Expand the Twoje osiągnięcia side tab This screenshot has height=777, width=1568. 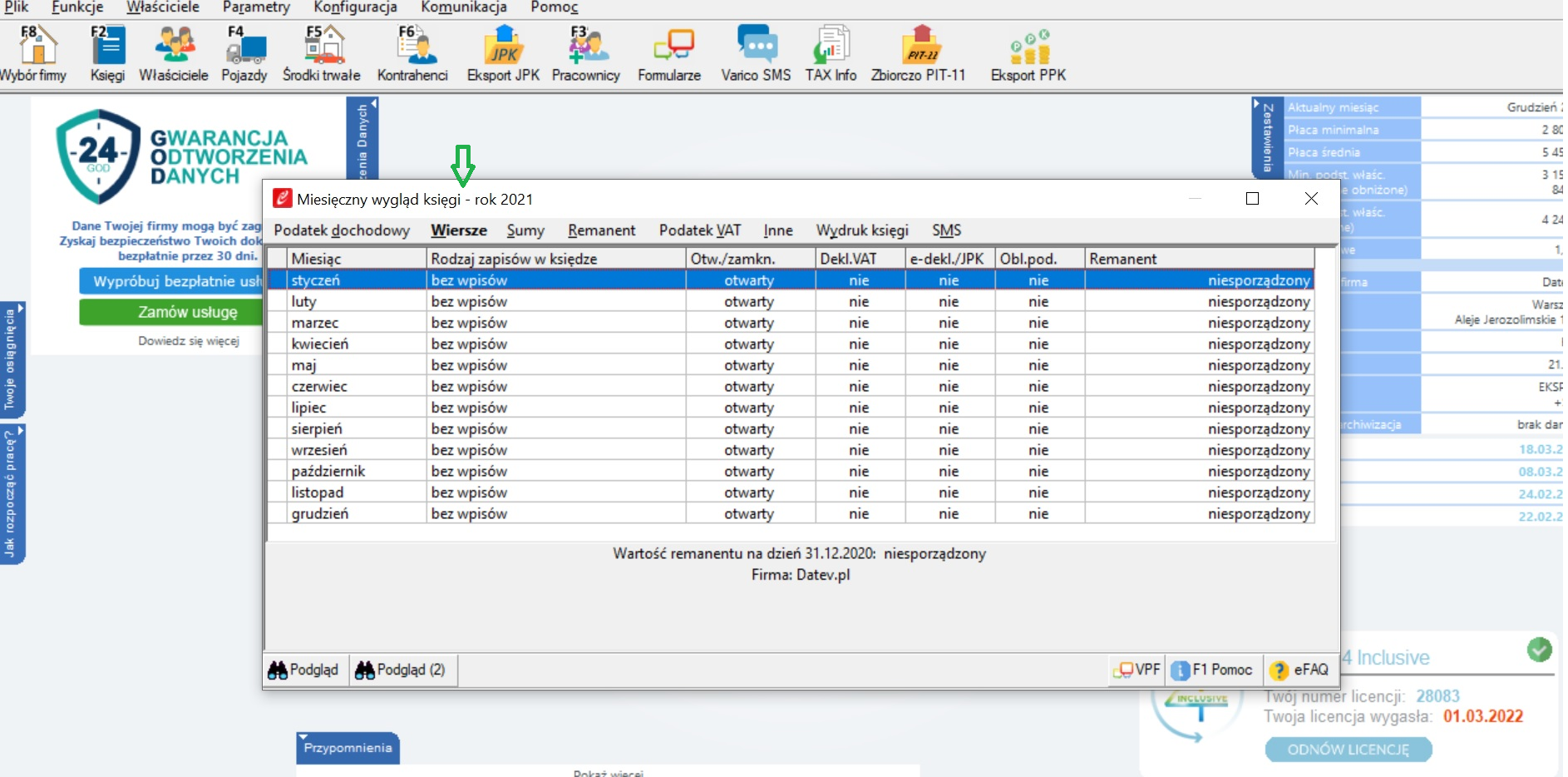[x=12, y=359]
